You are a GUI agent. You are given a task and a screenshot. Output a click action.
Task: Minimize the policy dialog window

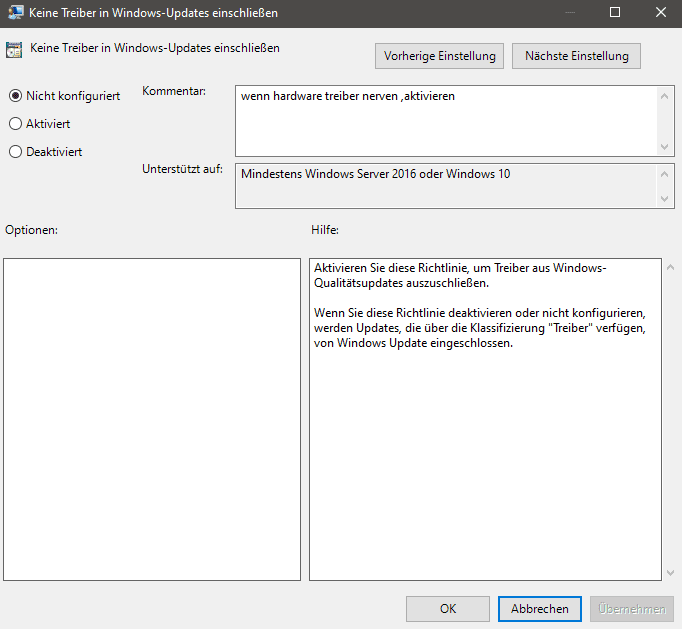(570, 12)
